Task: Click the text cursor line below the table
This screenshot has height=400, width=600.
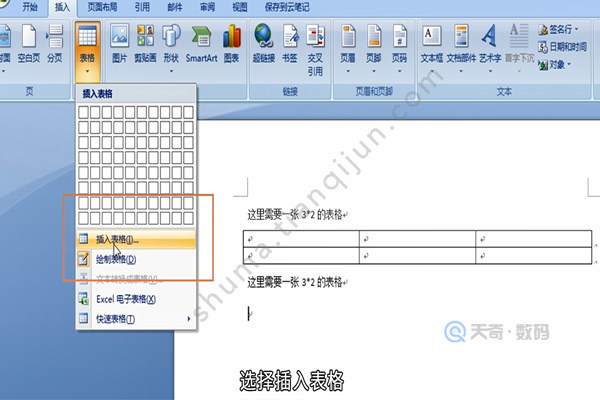Action: pyautogui.click(x=249, y=313)
